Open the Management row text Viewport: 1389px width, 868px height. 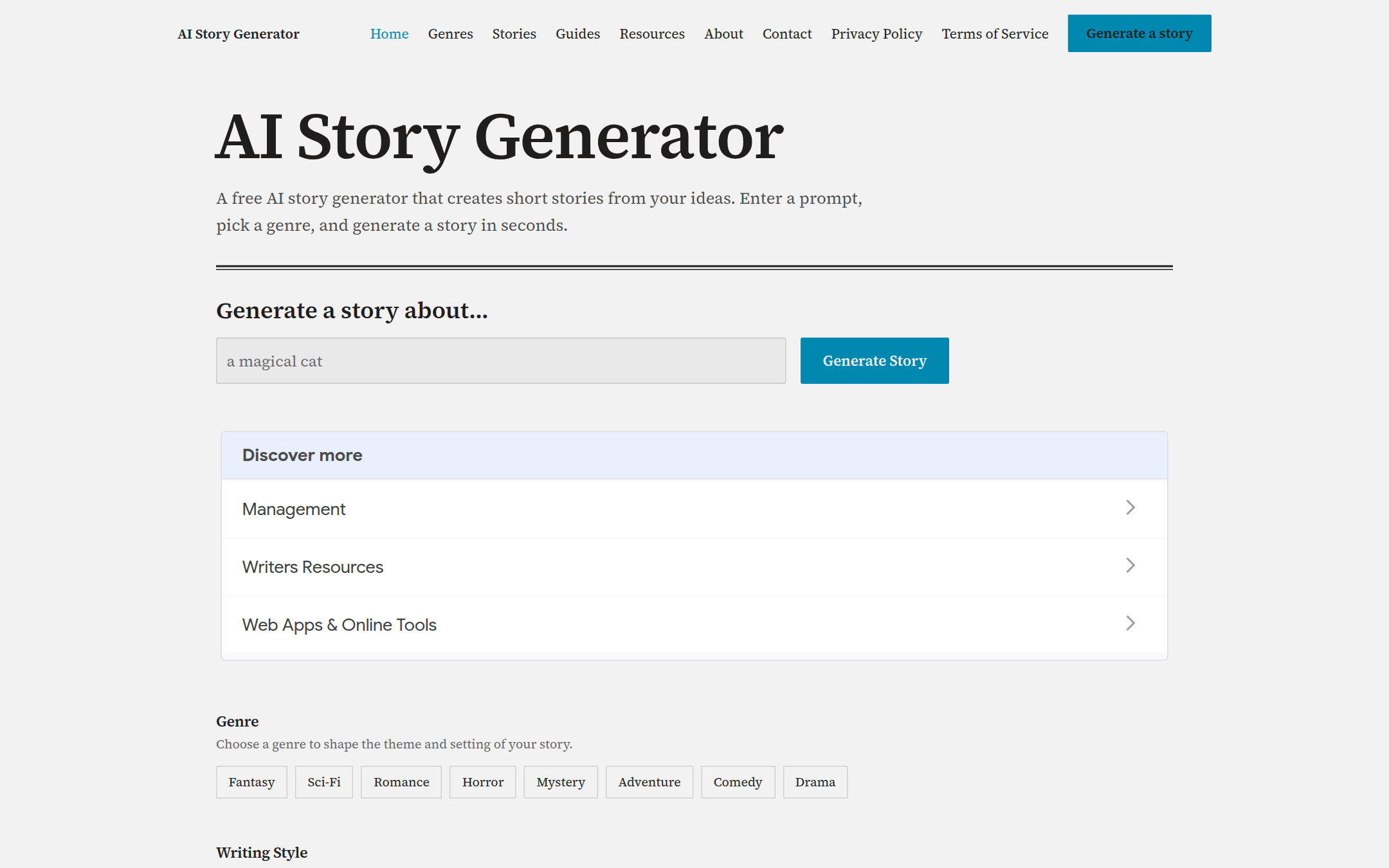click(x=293, y=509)
